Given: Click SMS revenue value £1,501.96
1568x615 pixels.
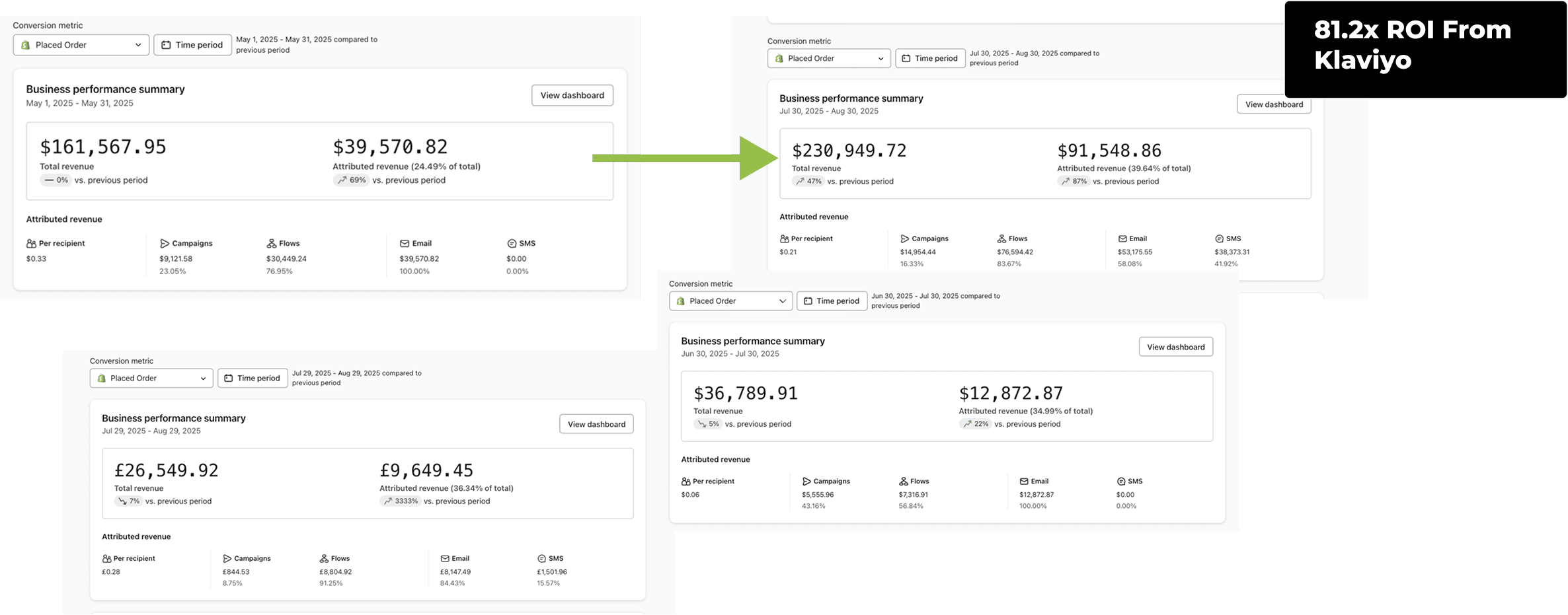Looking at the screenshot, I should pos(552,572).
